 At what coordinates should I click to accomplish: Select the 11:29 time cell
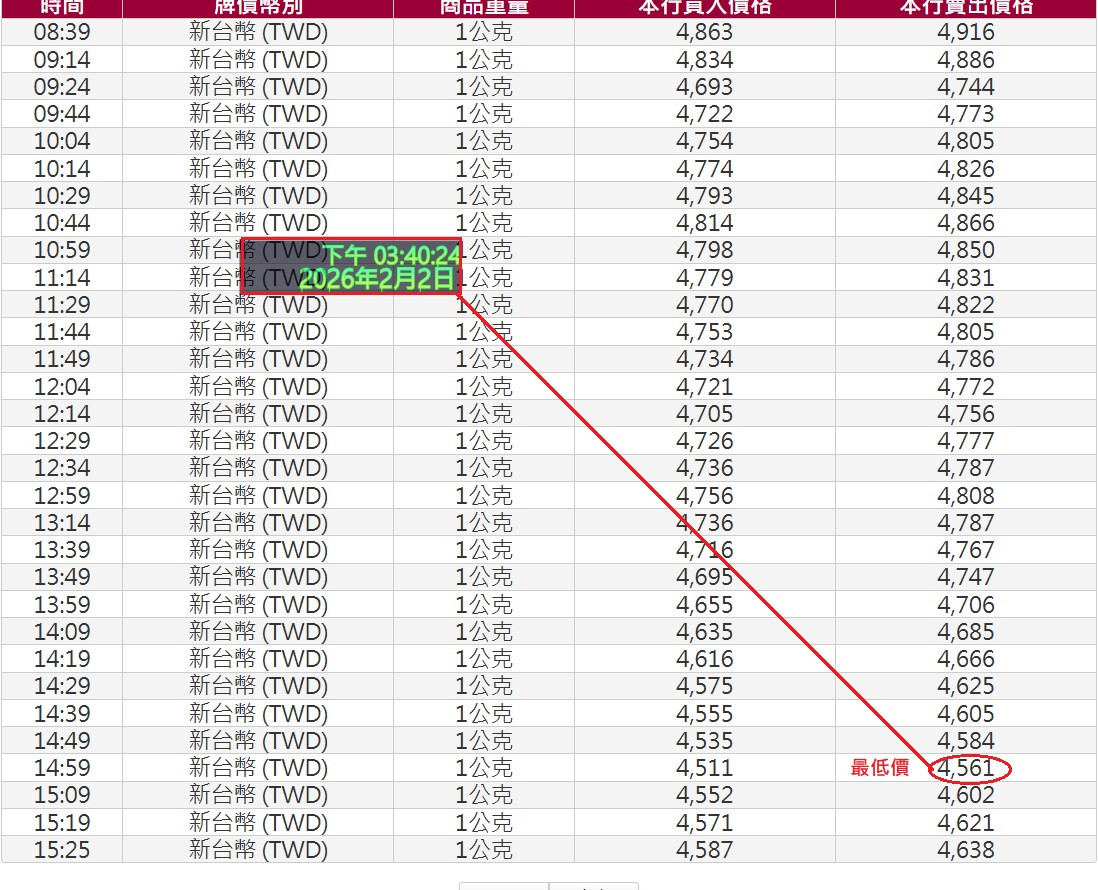pos(62,305)
